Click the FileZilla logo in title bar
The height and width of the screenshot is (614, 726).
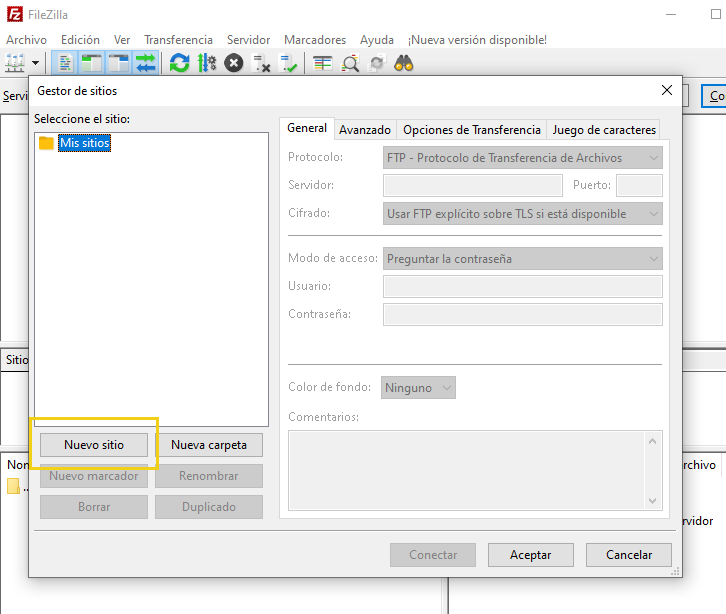click(x=14, y=14)
